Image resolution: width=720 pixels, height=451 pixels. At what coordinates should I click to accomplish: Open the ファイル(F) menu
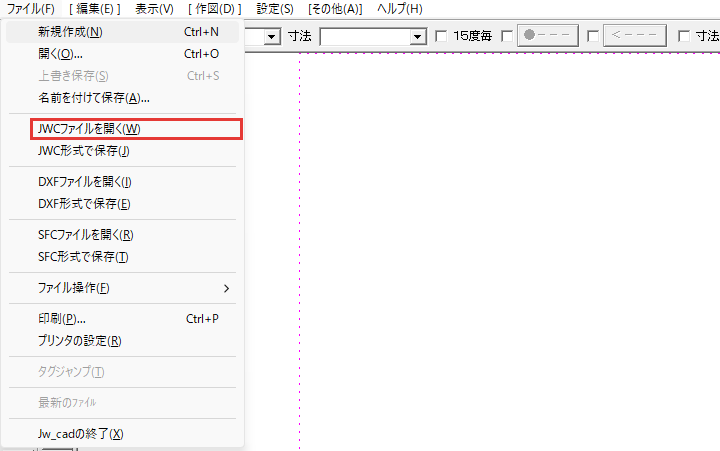click(30, 9)
